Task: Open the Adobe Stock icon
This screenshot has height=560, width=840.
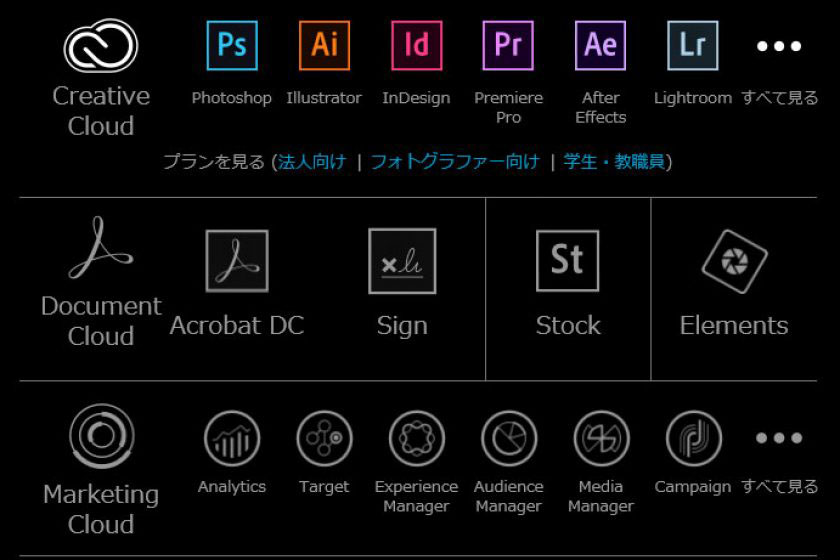Action: pyautogui.click(x=567, y=261)
